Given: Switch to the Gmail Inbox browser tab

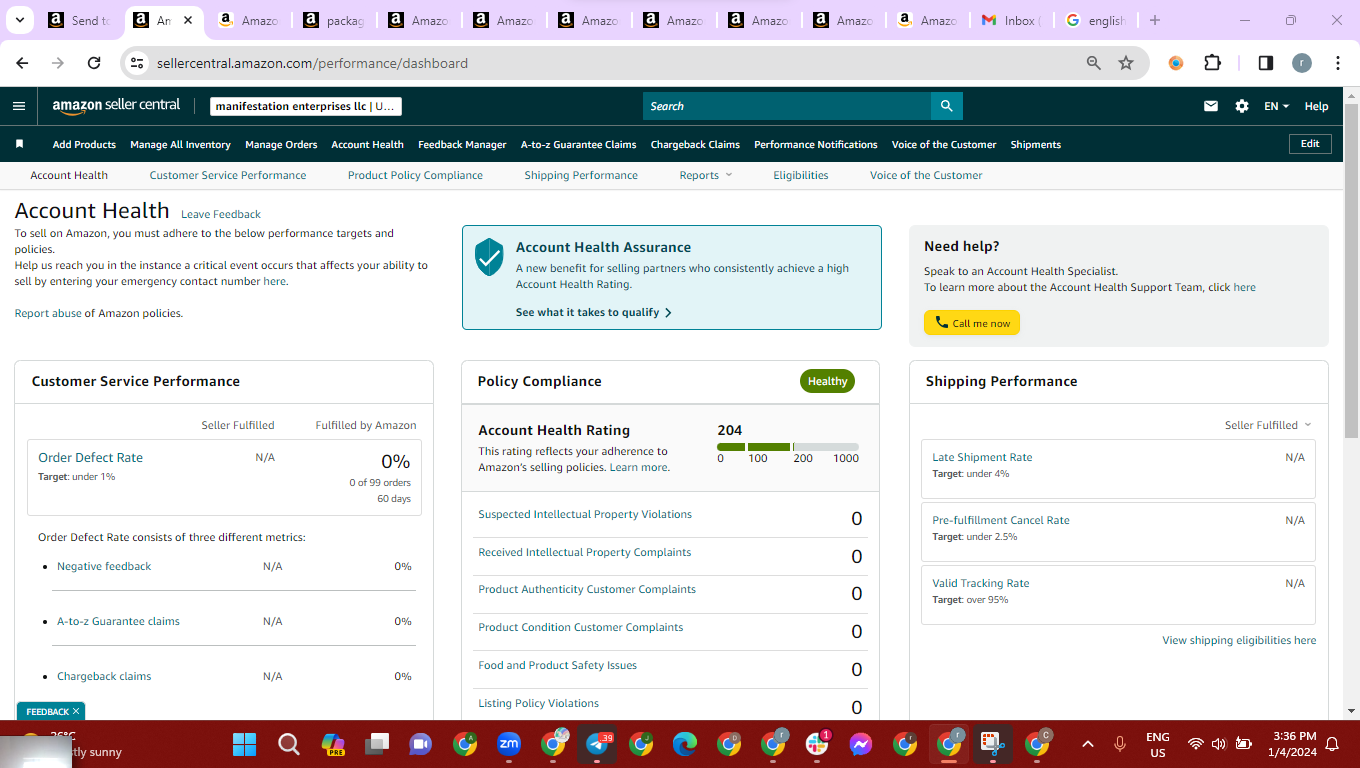Looking at the screenshot, I should click(x=1010, y=20).
